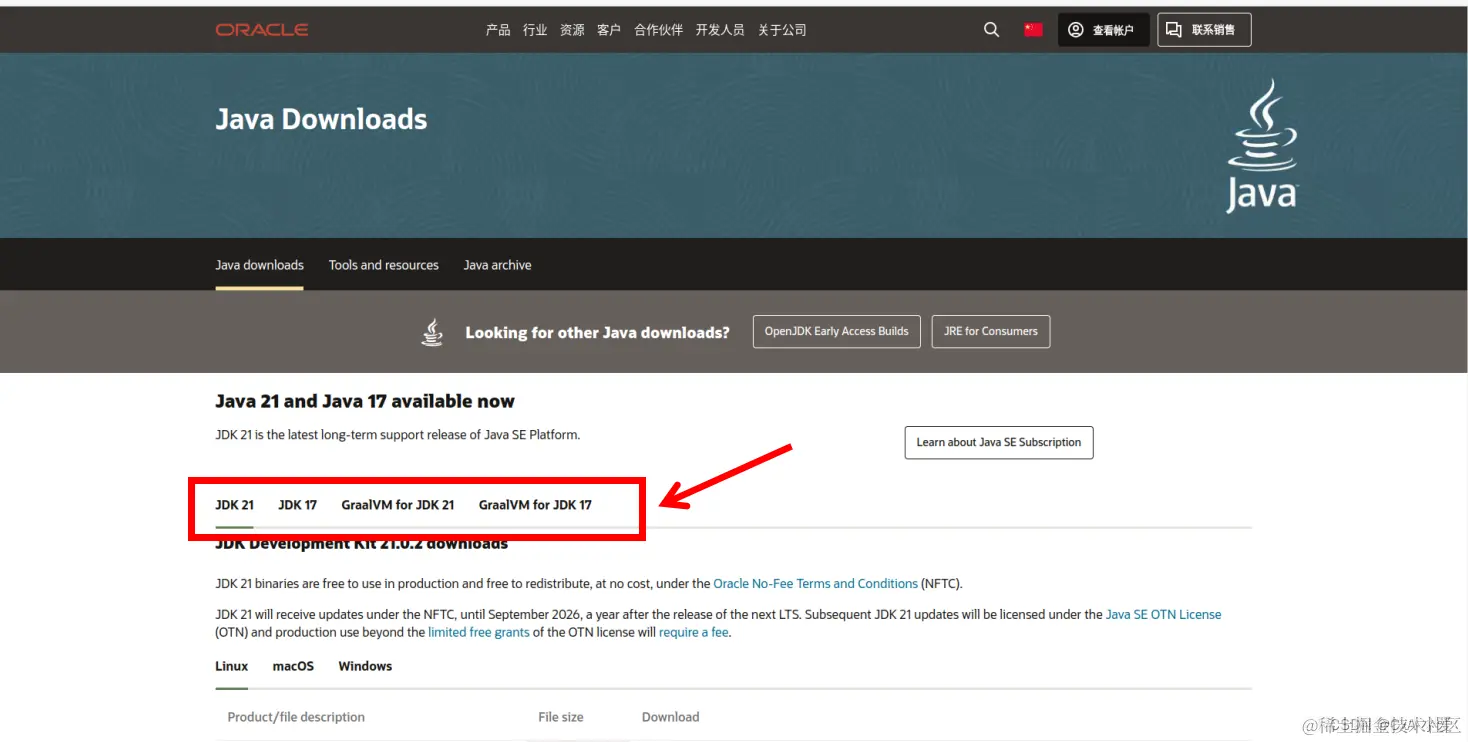Open the 客户 menu
Viewport: 1468px width, 742px height.
(609, 30)
